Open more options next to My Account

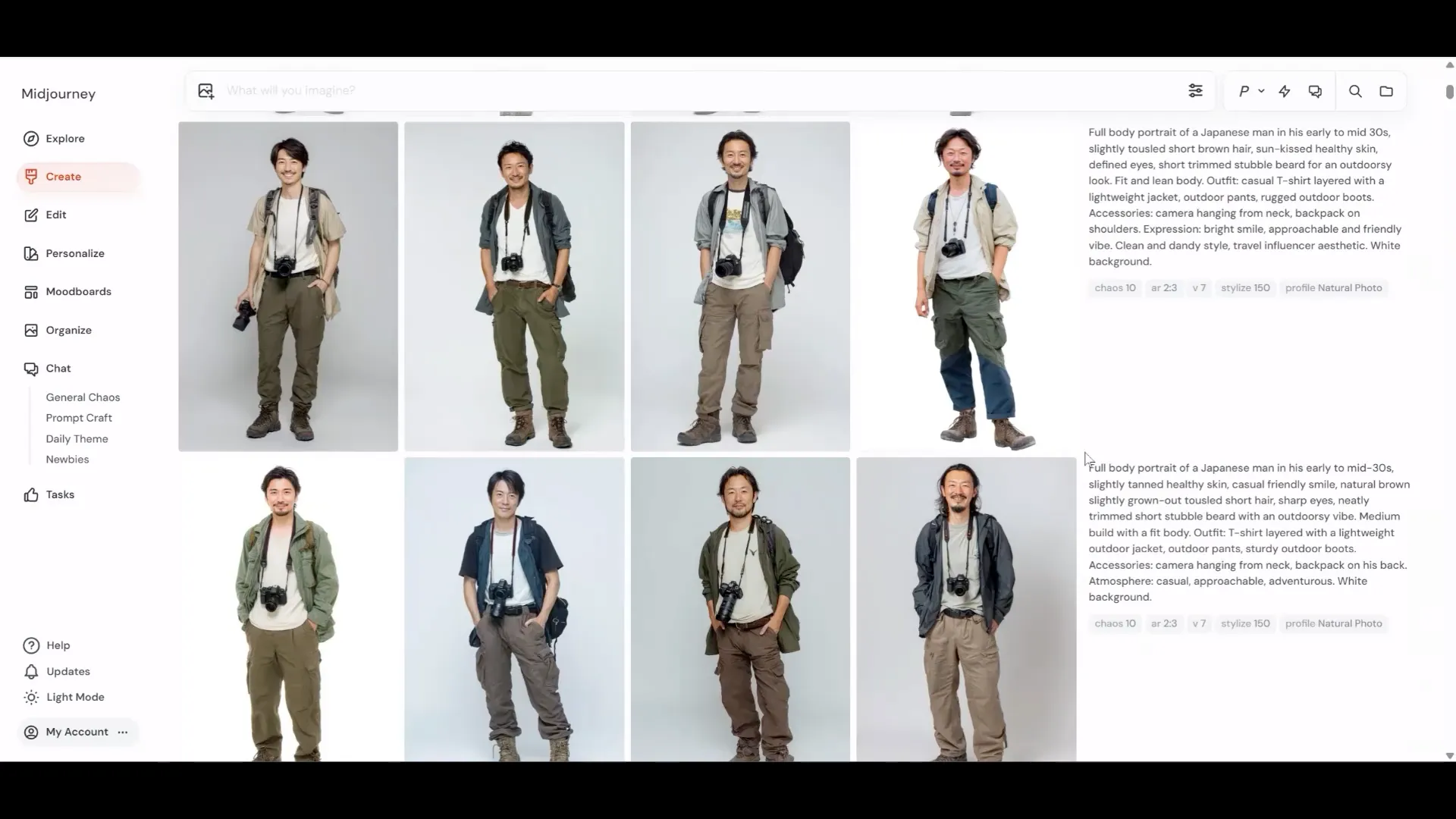pyautogui.click(x=122, y=732)
